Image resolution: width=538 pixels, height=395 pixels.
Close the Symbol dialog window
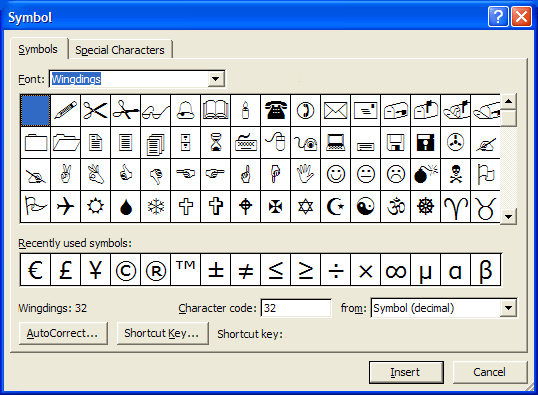[522, 16]
